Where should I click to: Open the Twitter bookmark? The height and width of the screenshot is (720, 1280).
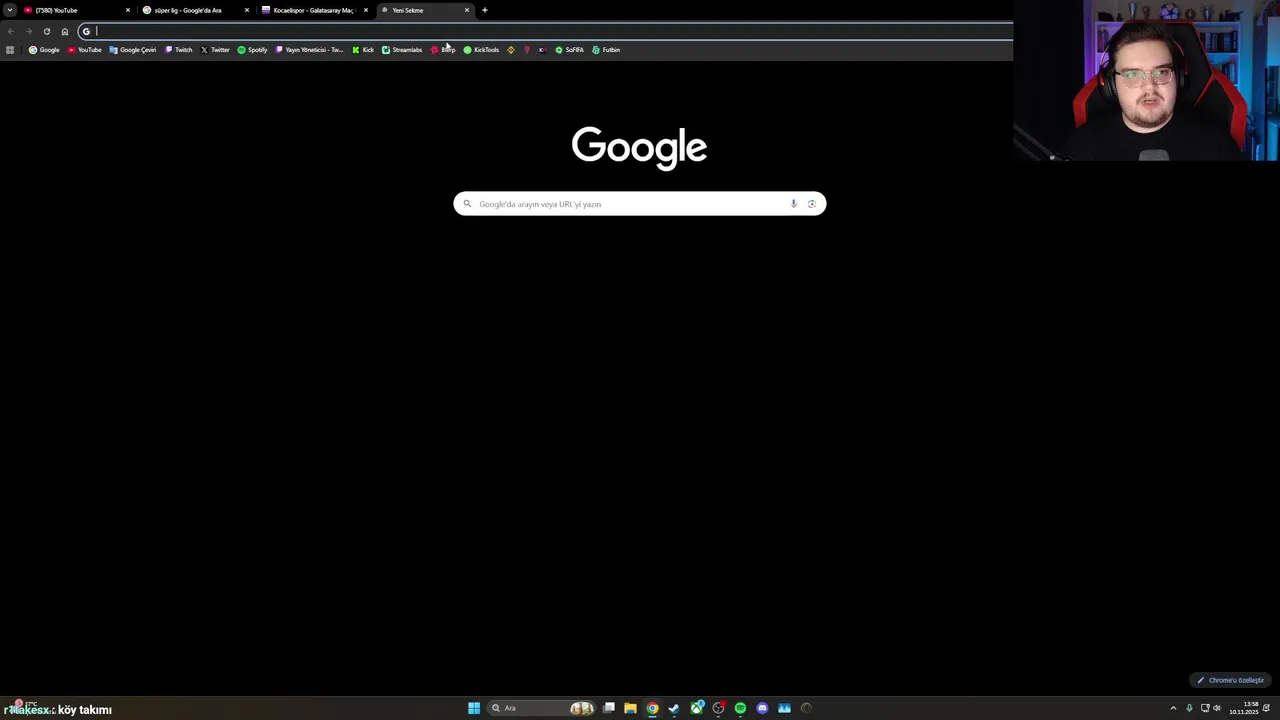[x=215, y=50]
